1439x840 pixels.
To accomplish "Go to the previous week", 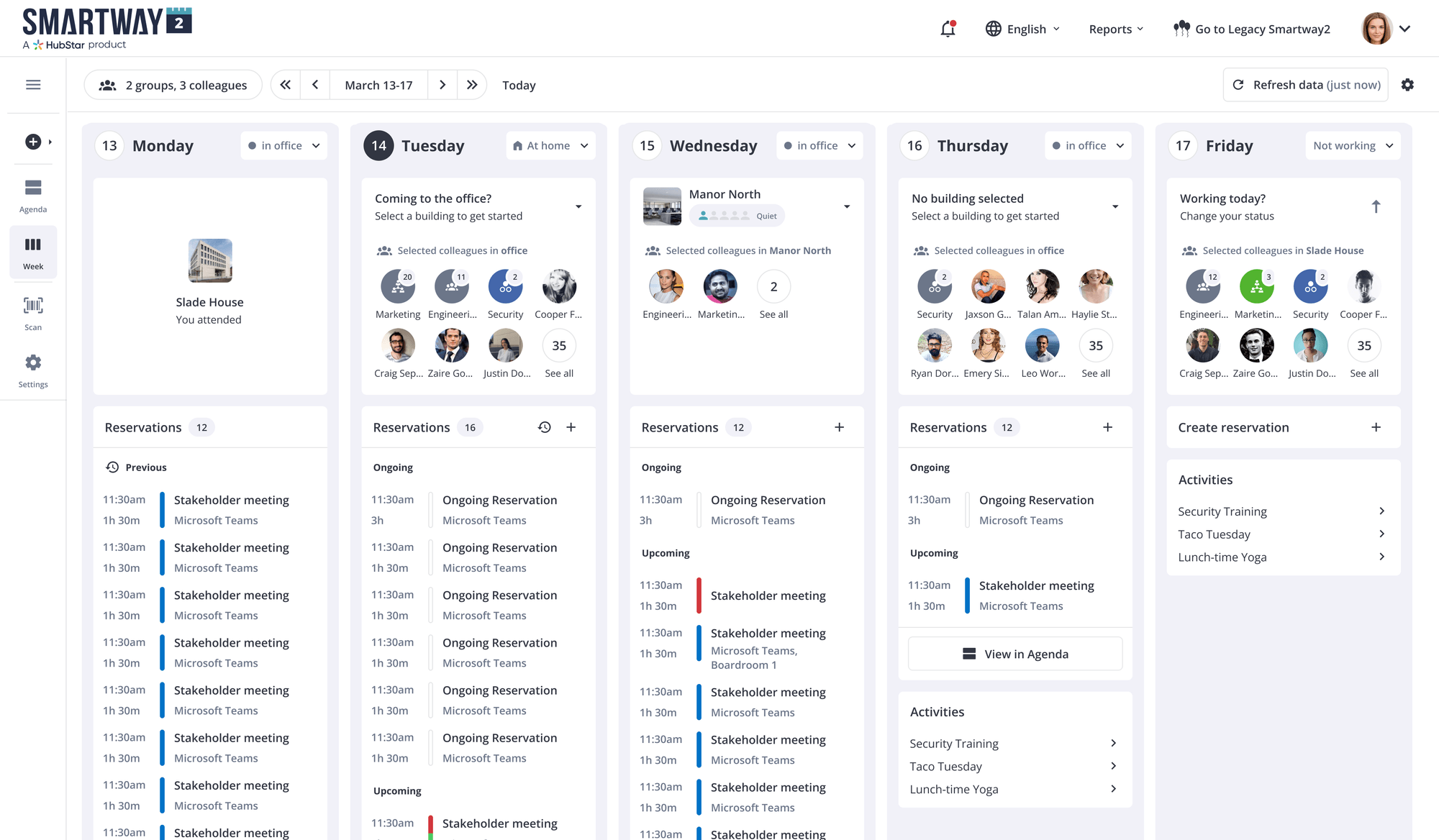I will [x=315, y=85].
